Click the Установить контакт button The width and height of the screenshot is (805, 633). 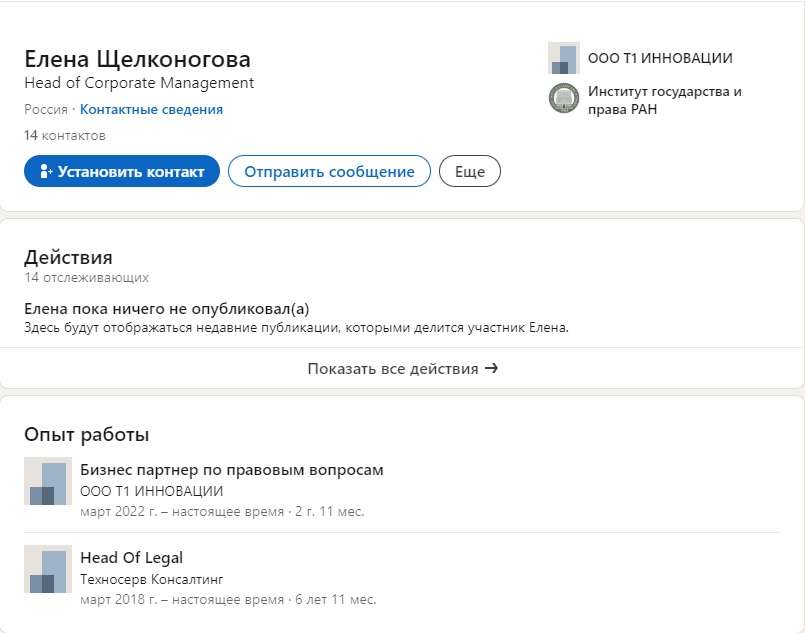coord(122,171)
